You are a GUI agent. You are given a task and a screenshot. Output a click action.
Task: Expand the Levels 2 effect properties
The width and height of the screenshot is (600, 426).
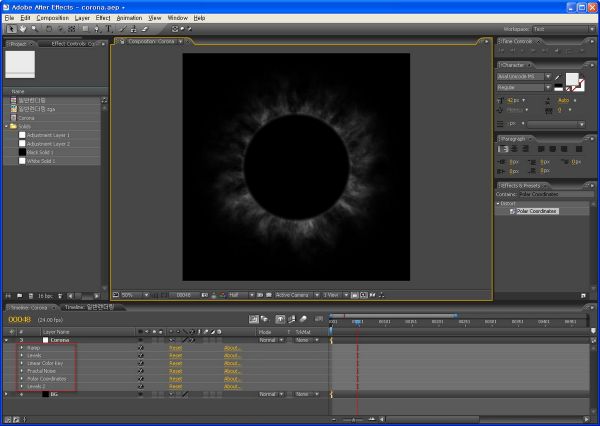coord(21,387)
